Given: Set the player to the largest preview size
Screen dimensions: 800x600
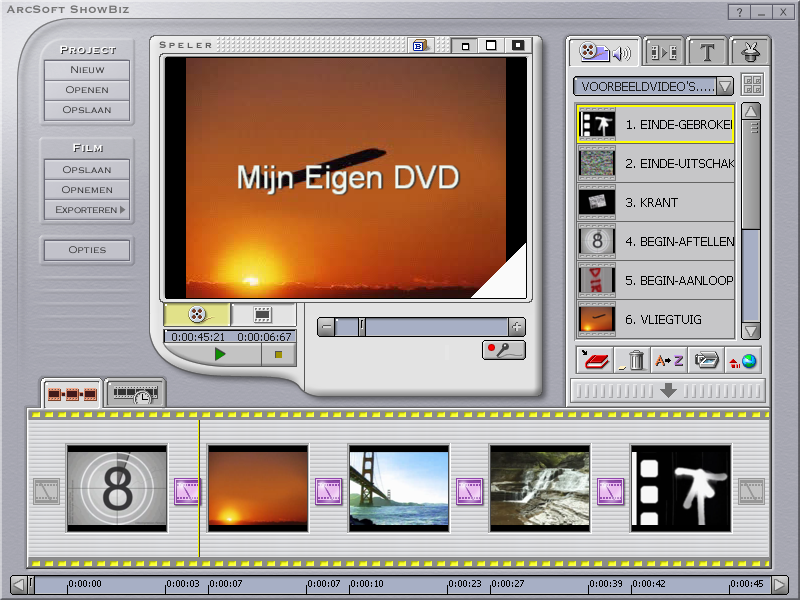Looking at the screenshot, I should click(517, 46).
